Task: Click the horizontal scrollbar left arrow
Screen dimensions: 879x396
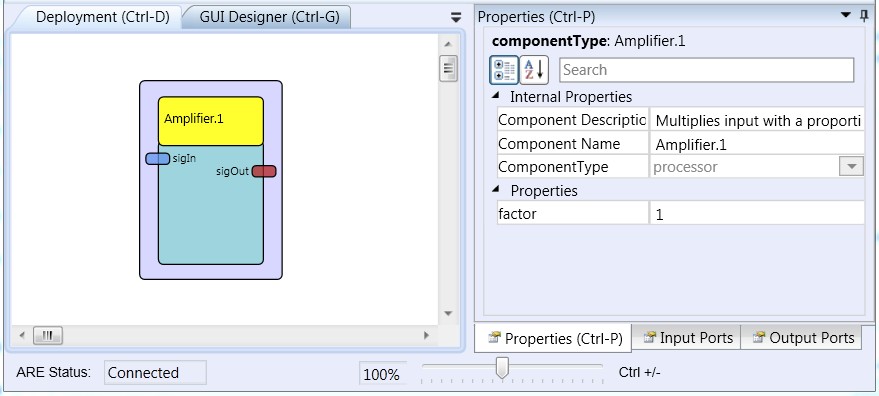Action: 22,335
